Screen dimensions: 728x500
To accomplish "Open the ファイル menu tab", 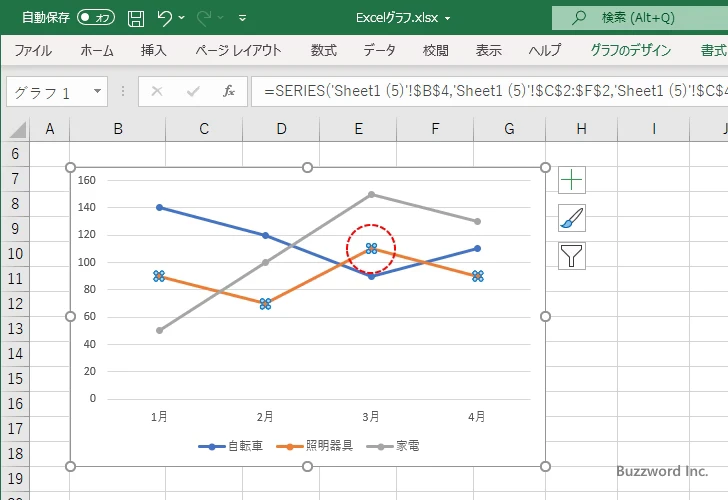I will click(33, 50).
